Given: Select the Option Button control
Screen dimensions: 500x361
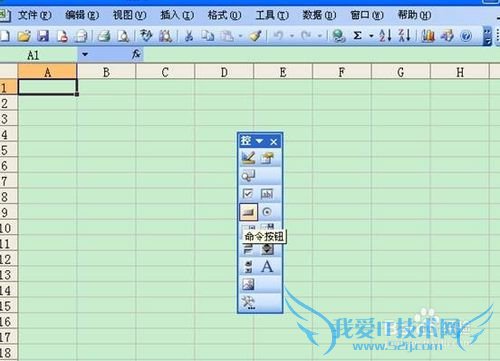Looking at the screenshot, I should coord(267,212).
